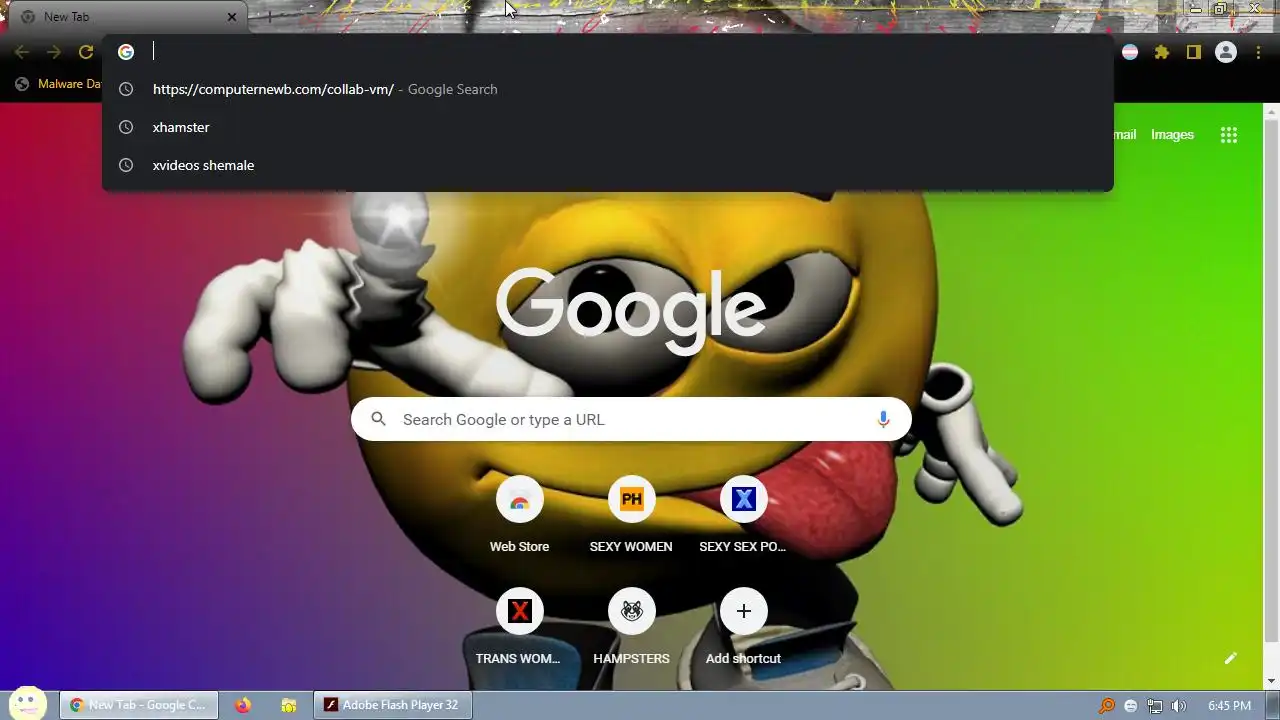Open the red X shortcut tile

(x=519, y=628)
